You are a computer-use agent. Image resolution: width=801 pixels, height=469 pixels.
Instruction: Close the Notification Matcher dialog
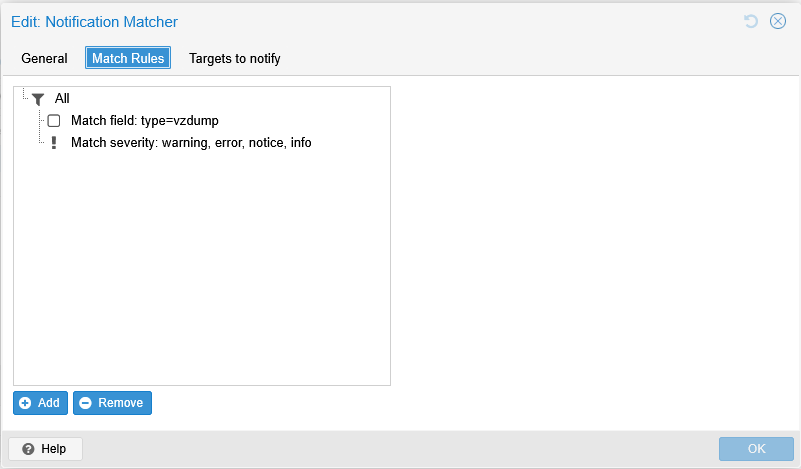777,21
